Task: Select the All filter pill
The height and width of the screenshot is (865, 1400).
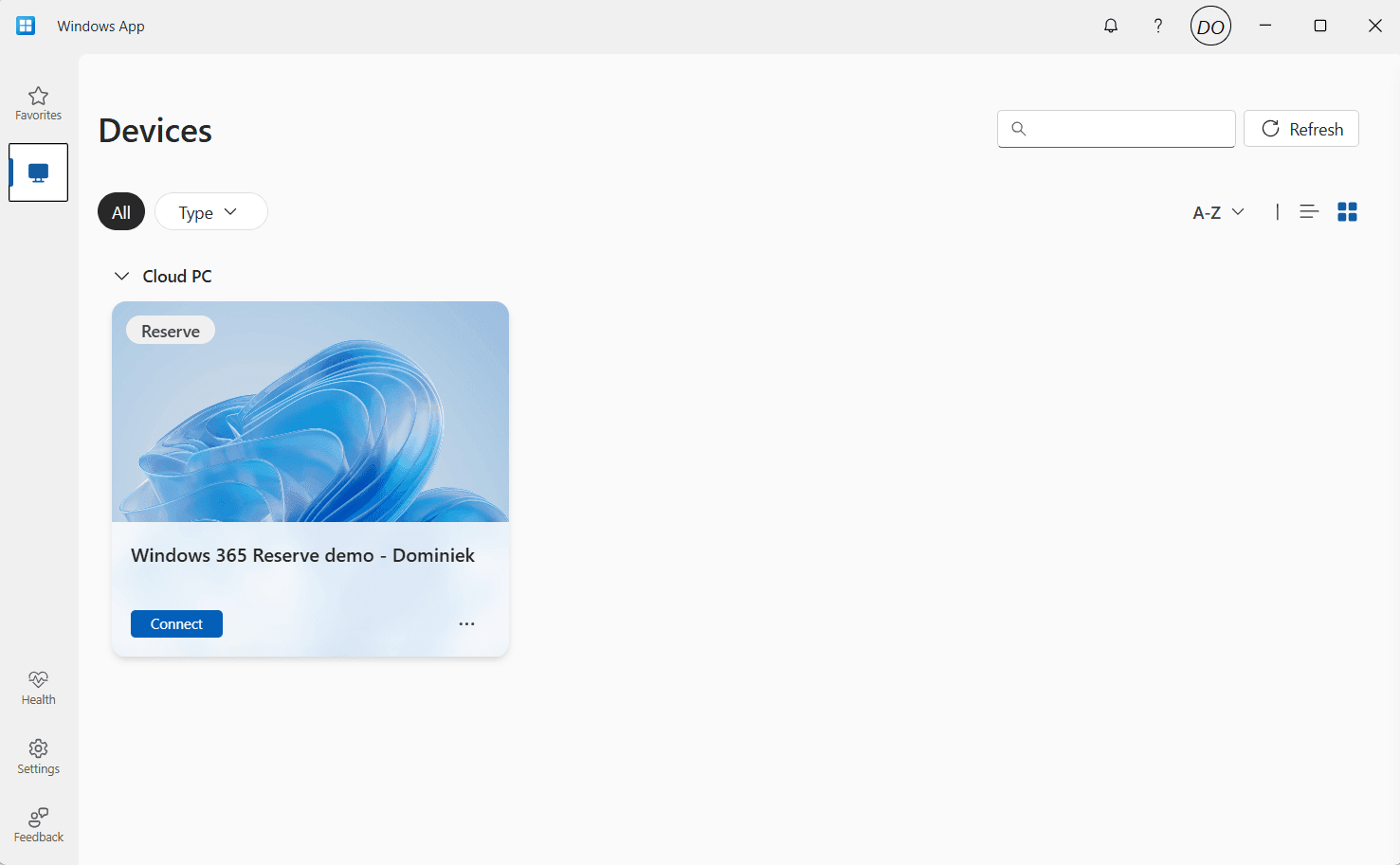Action: coord(121,212)
